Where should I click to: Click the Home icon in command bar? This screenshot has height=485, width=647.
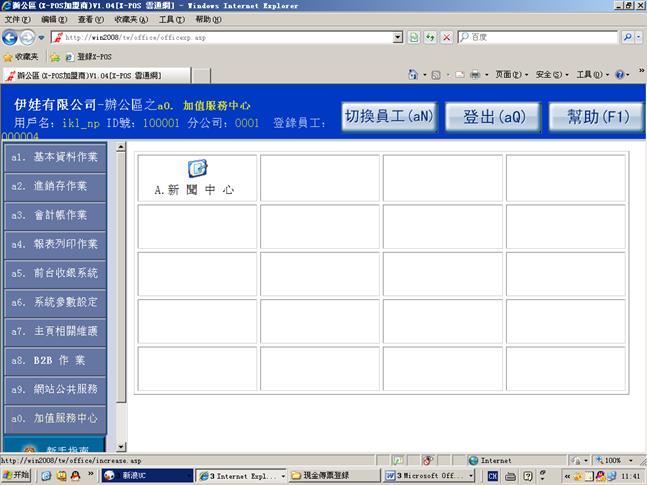[x=414, y=75]
